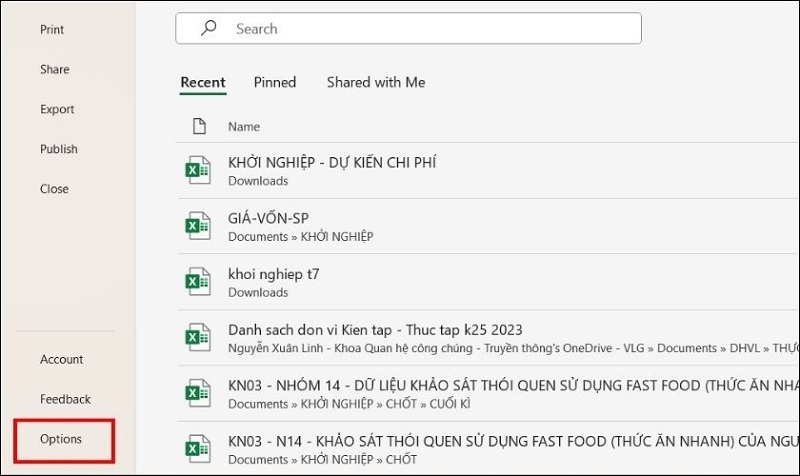Switch to the Recent tab

tap(203, 83)
